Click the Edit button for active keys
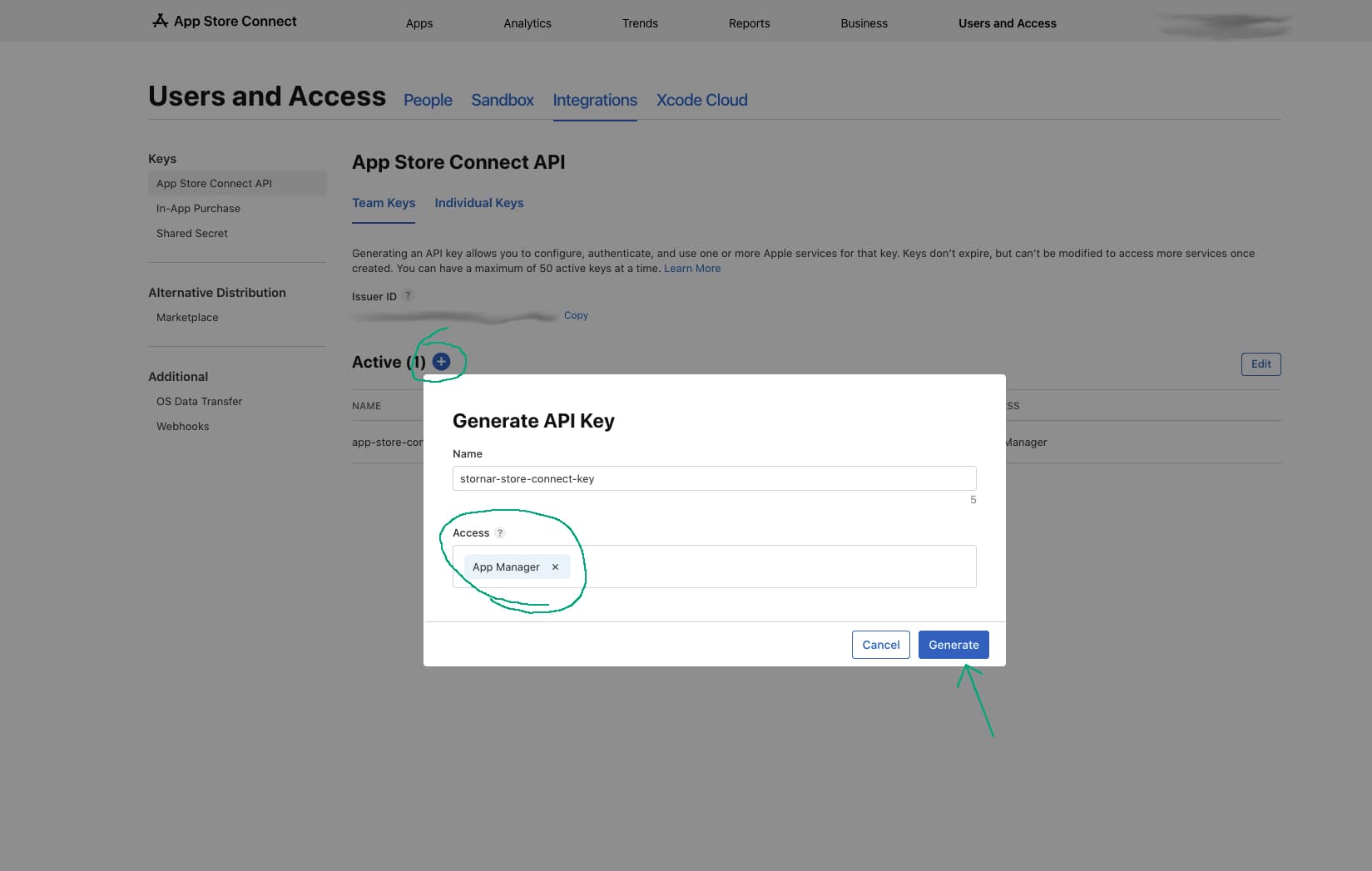 pyautogui.click(x=1261, y=364)
